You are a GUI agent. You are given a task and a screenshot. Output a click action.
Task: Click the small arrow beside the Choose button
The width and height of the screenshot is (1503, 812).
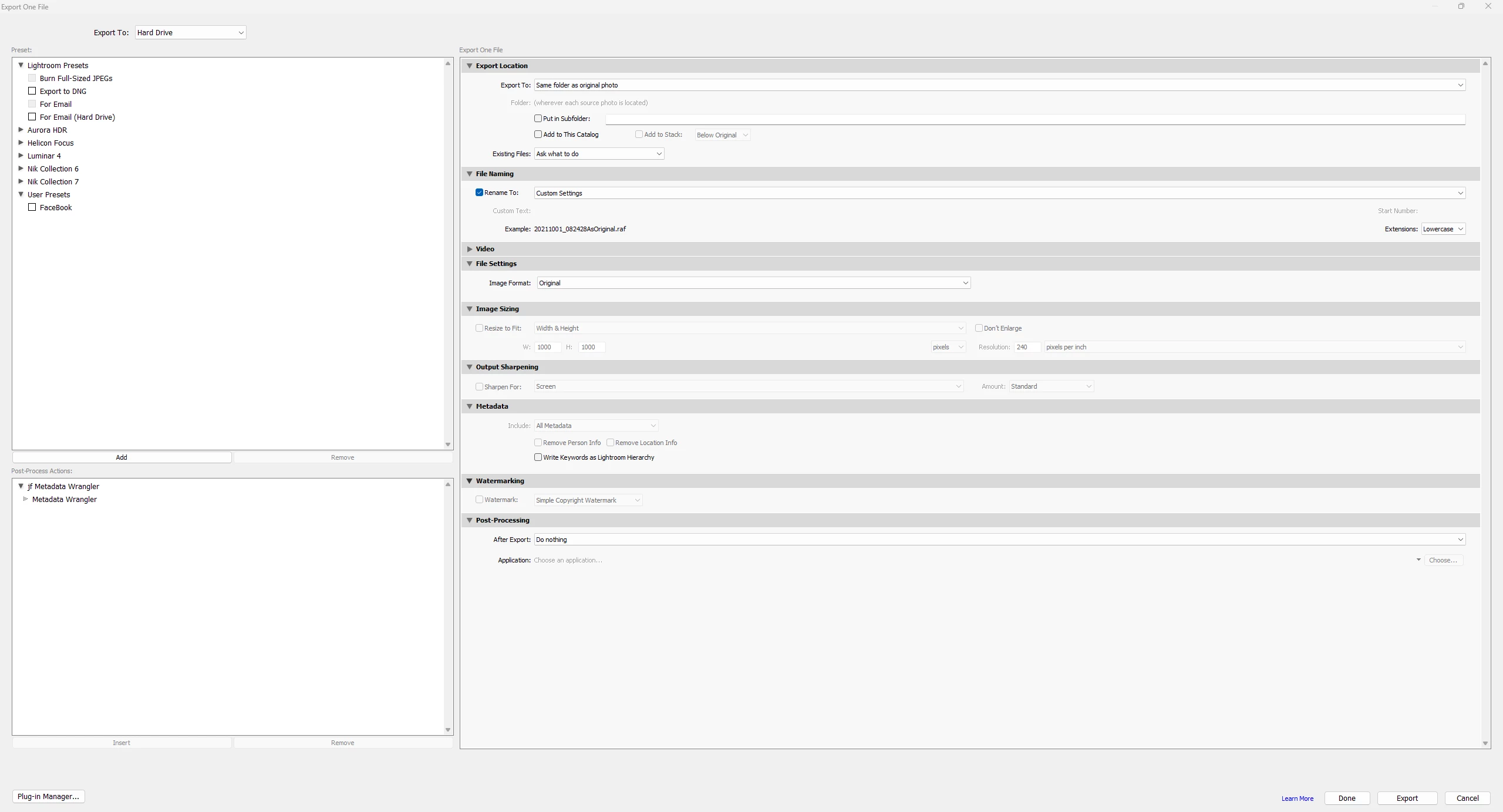pyautogui.click(x=1418, y=560)
